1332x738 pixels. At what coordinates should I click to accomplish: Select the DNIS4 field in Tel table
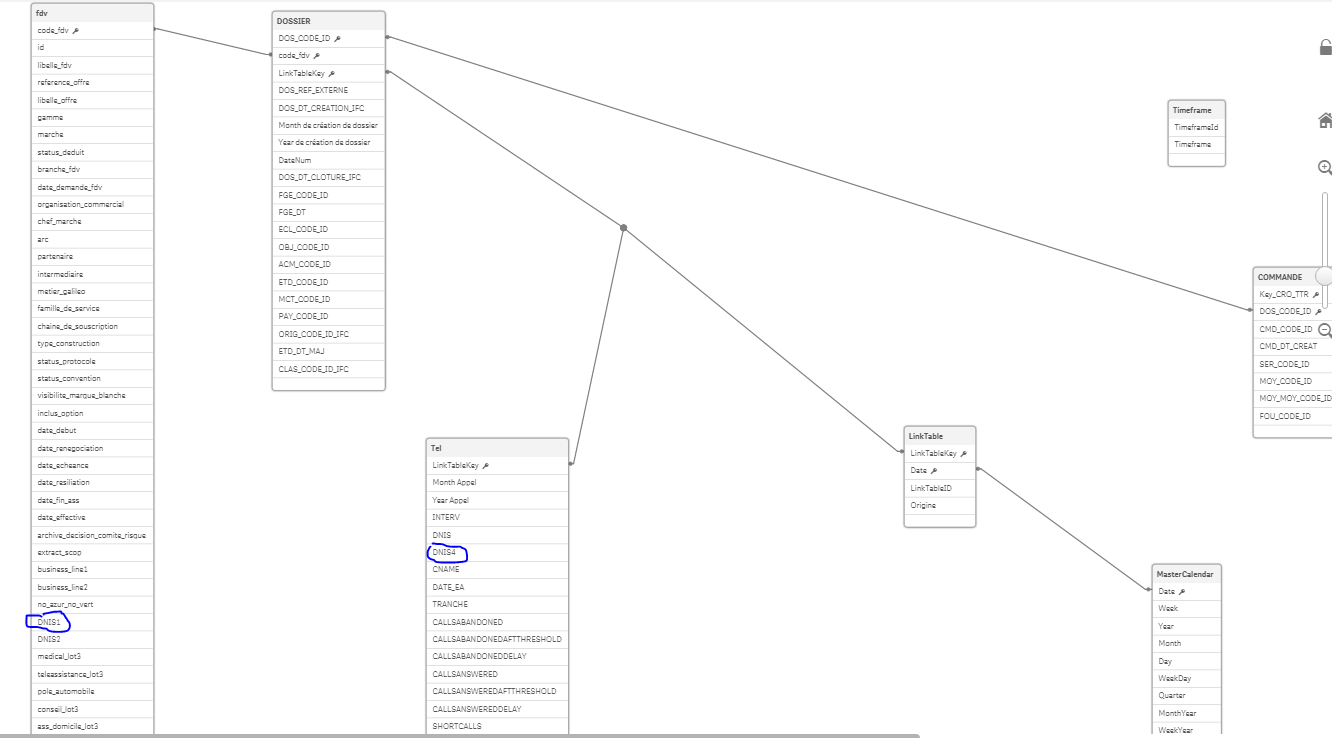pos(498,552)
